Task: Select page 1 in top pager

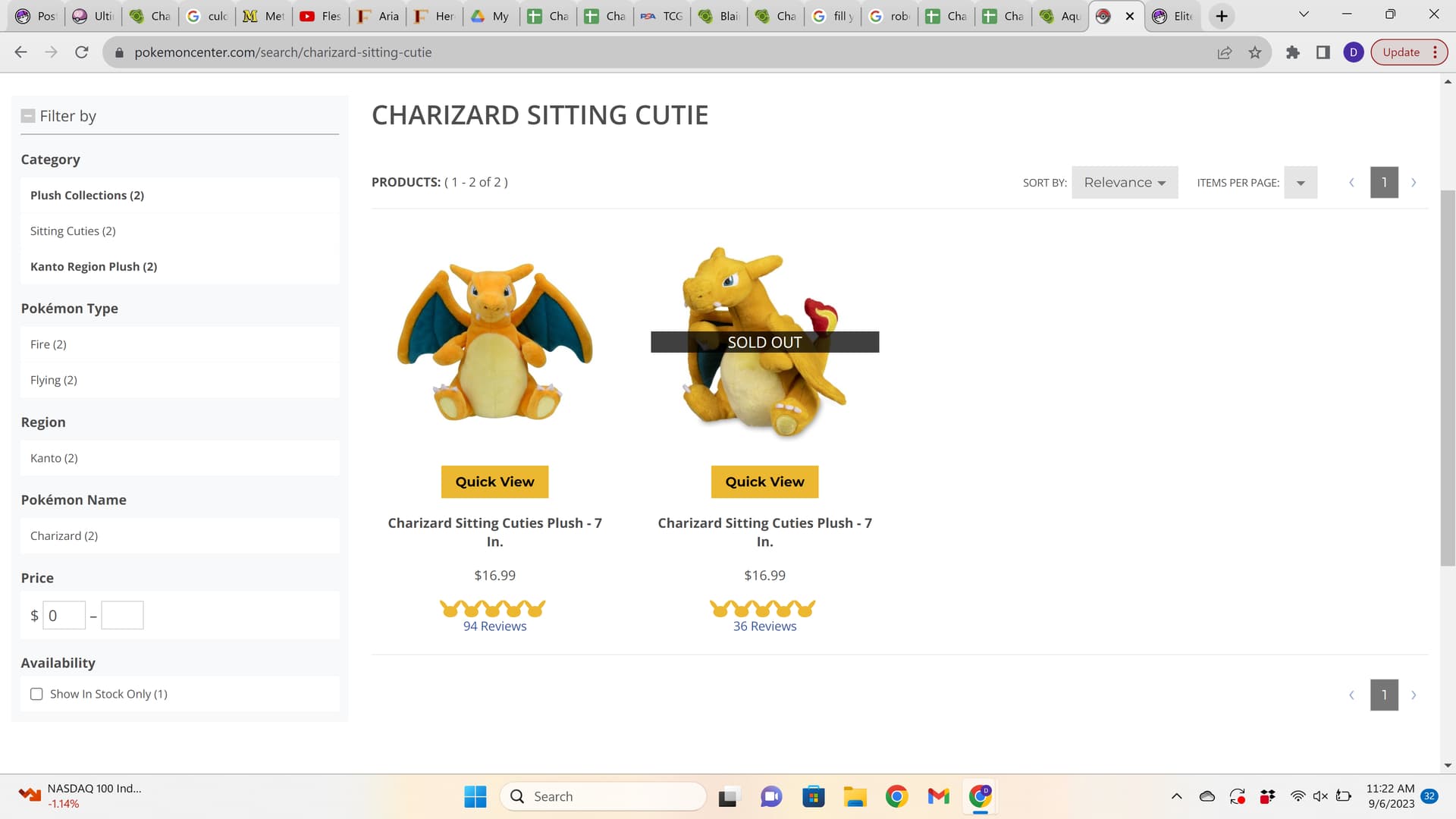Action: point(1384,183)
